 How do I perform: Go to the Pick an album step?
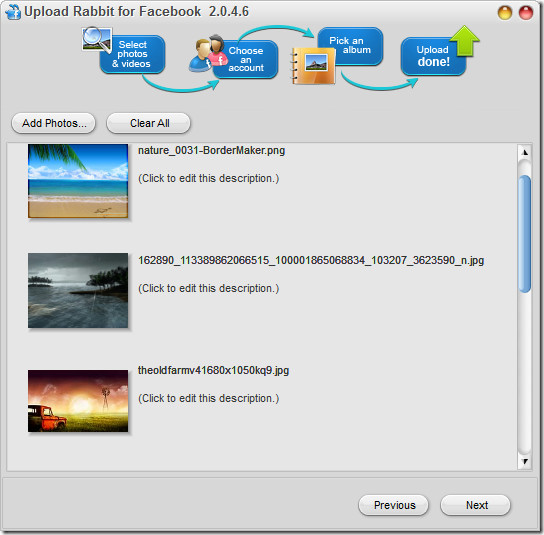[x=350, y=46]
